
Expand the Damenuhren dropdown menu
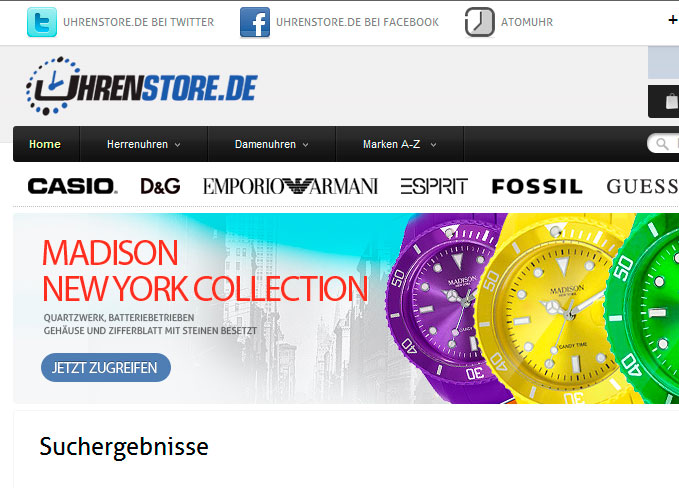(272, 144)
